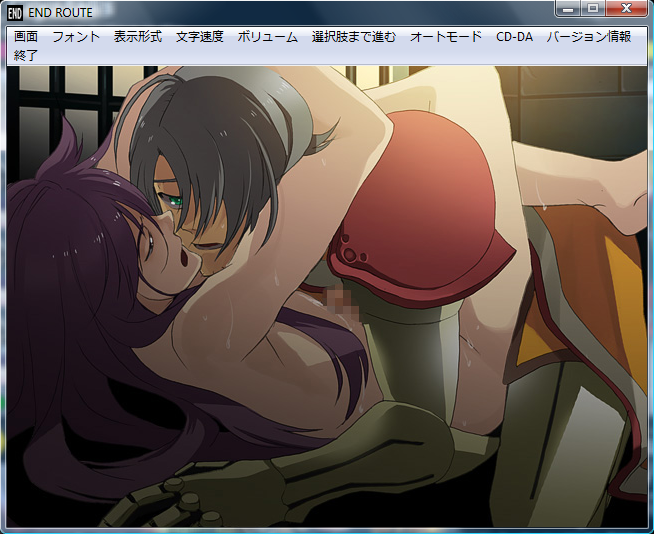Image resolution: width=654 pixels, height=534 pixels.
Task: Open the 画面 menu
Action: tap(26, 37)
